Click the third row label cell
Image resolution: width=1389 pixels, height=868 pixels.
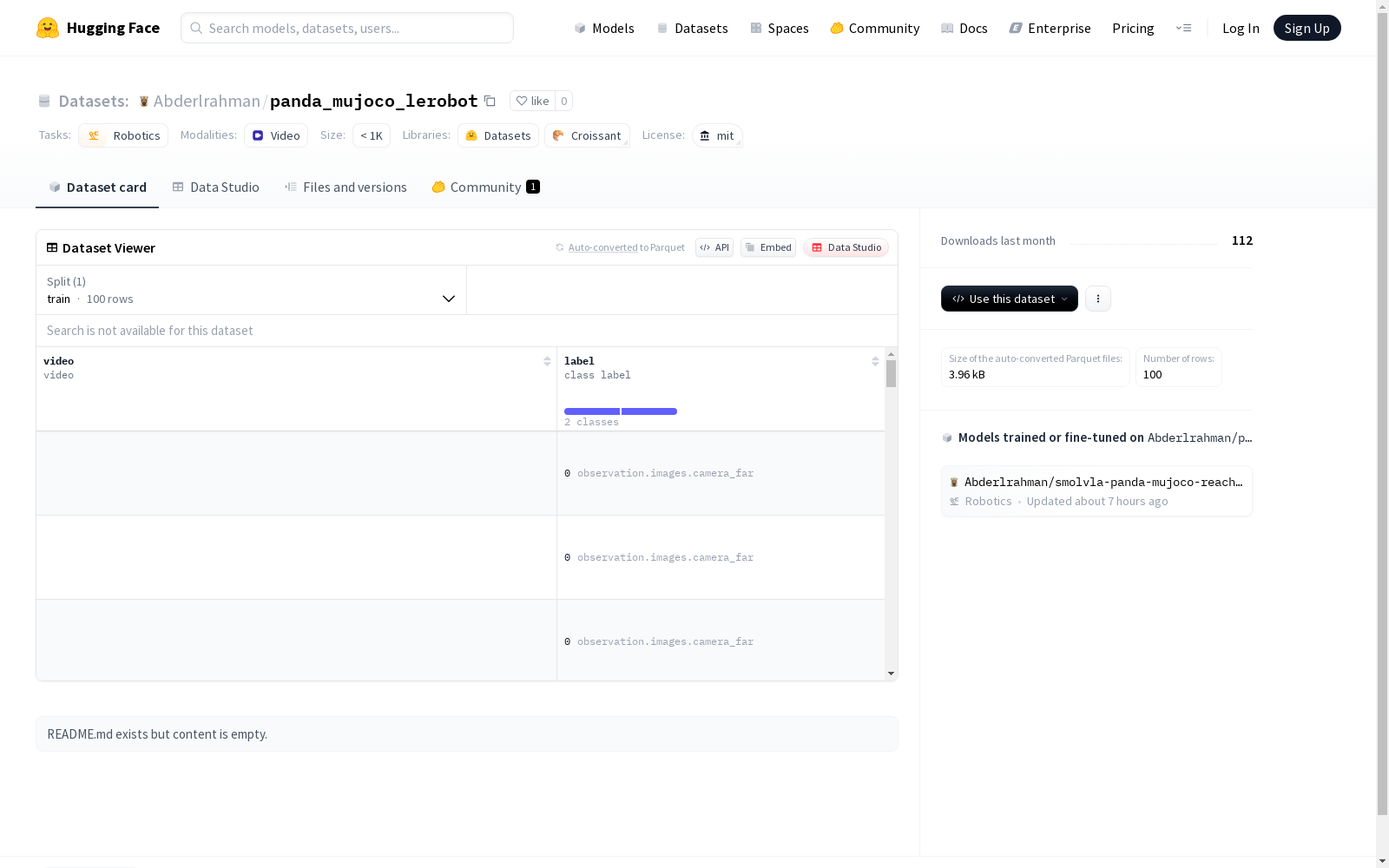click(721, 641)
